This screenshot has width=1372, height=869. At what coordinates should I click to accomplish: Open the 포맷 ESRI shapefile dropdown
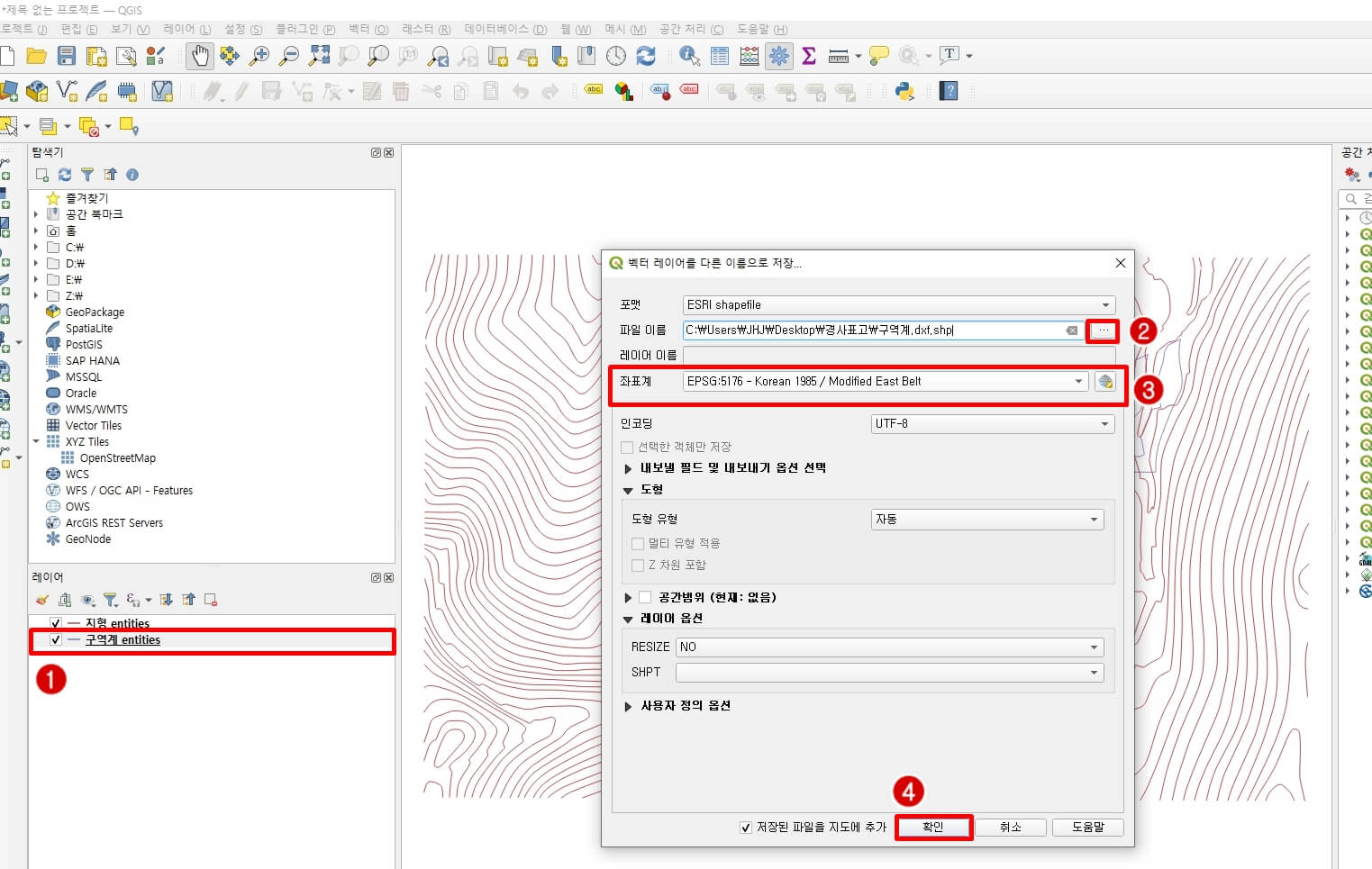[899, 305]
